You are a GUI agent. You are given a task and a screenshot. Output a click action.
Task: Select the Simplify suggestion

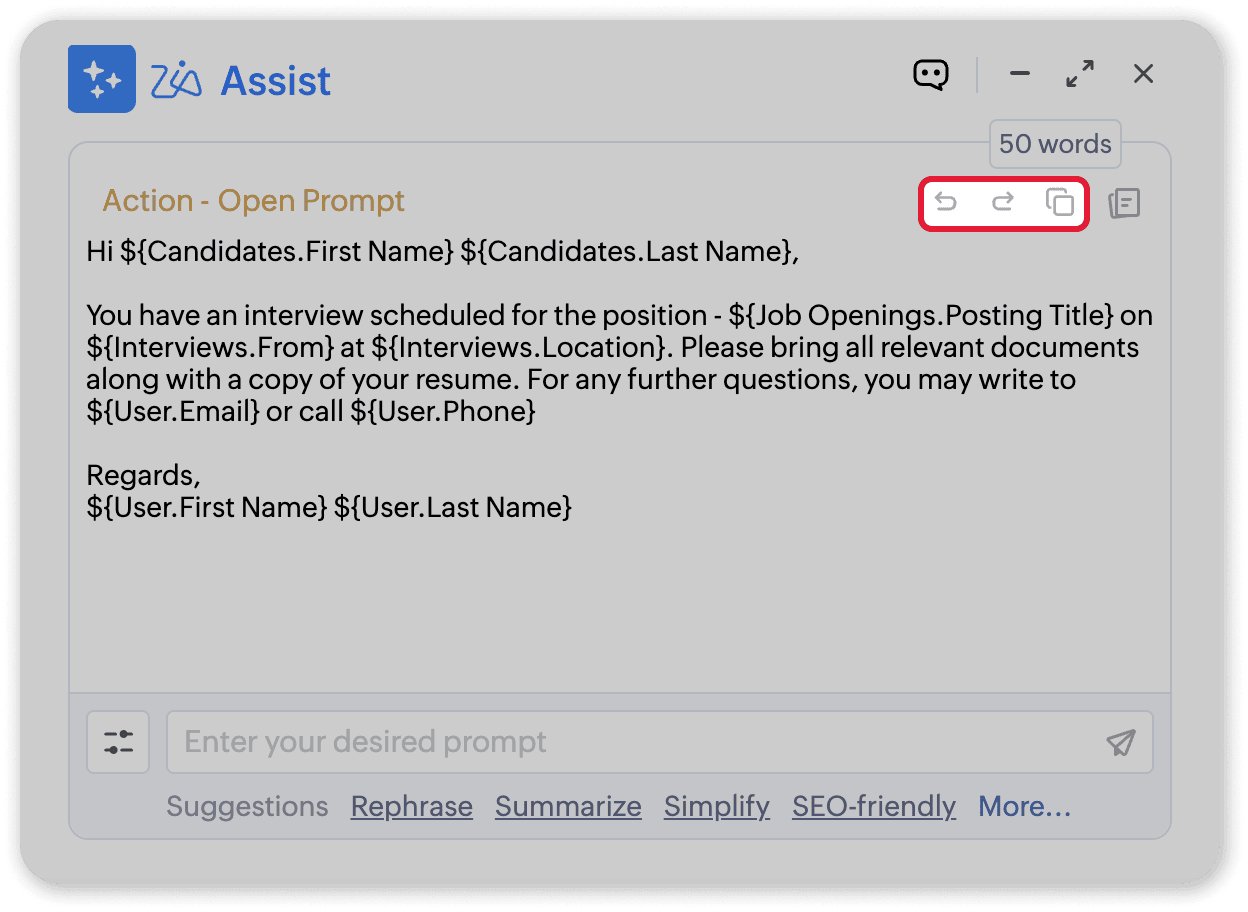(x=717, y=806)
